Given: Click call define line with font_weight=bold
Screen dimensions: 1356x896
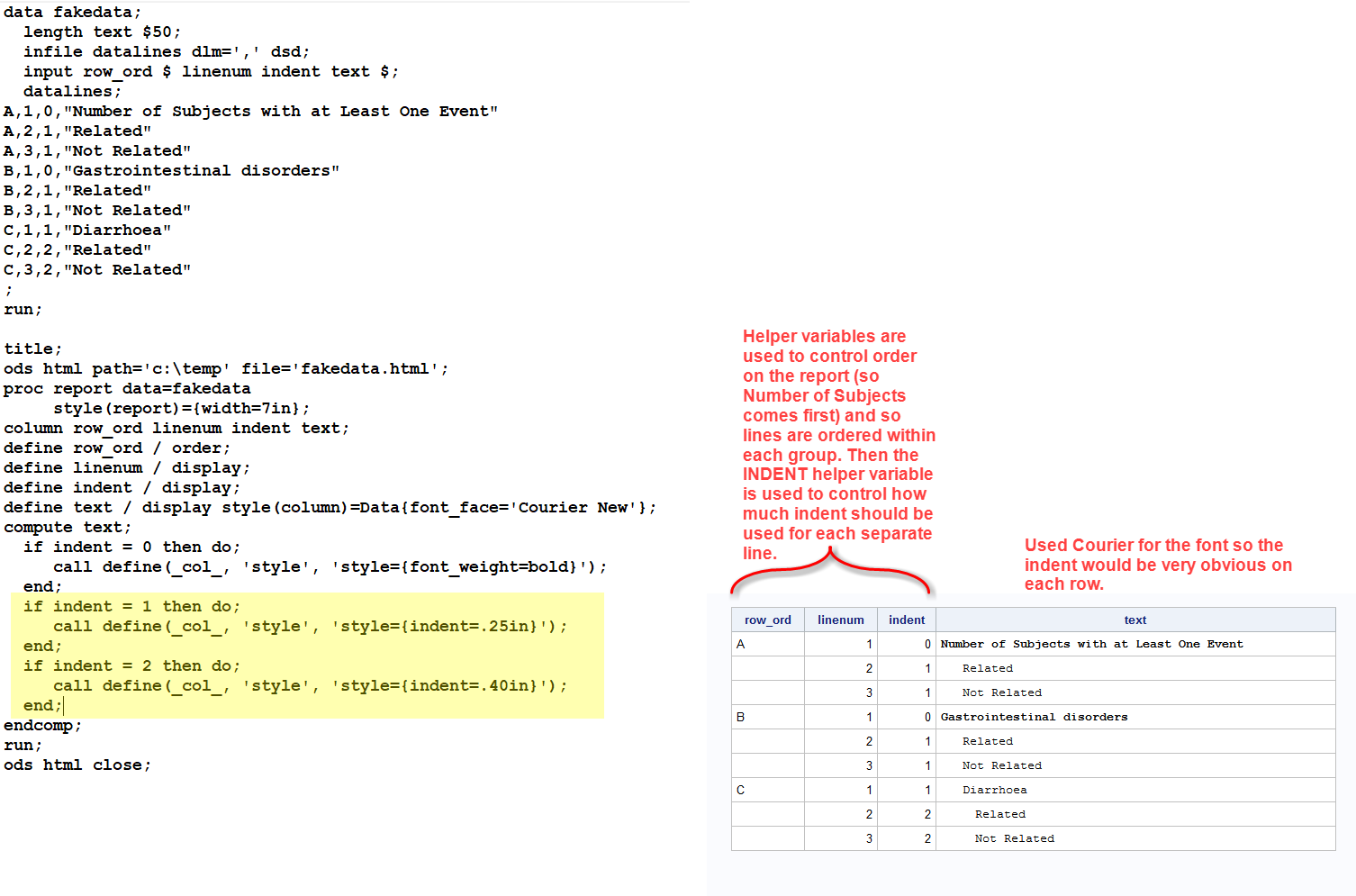Looking at the screenshot, I should pyautogui.click(x=330, y=567).
